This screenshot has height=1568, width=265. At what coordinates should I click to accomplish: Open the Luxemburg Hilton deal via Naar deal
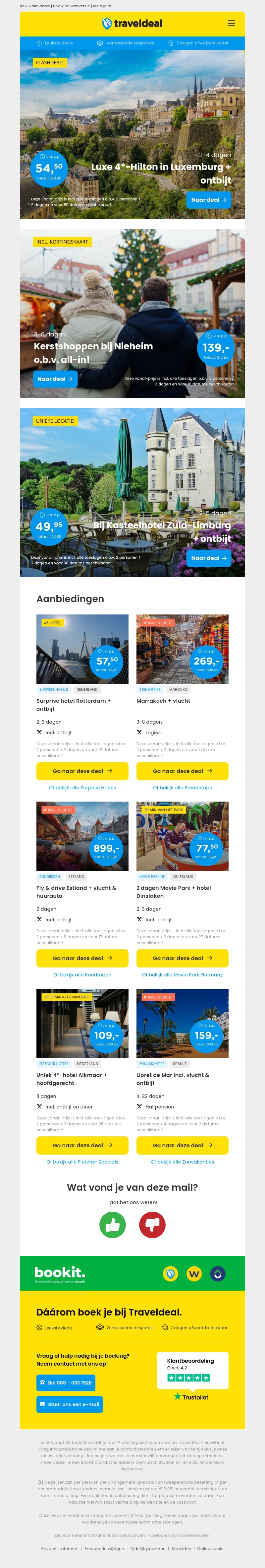pyautogui.click(x=208, y=200)
